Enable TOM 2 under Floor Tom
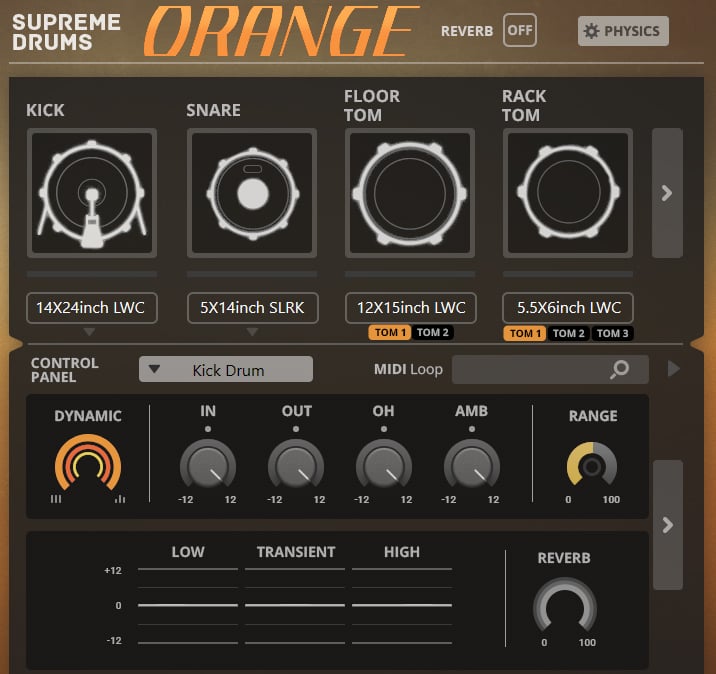This screenshot has height=674, width=716. 432,333
